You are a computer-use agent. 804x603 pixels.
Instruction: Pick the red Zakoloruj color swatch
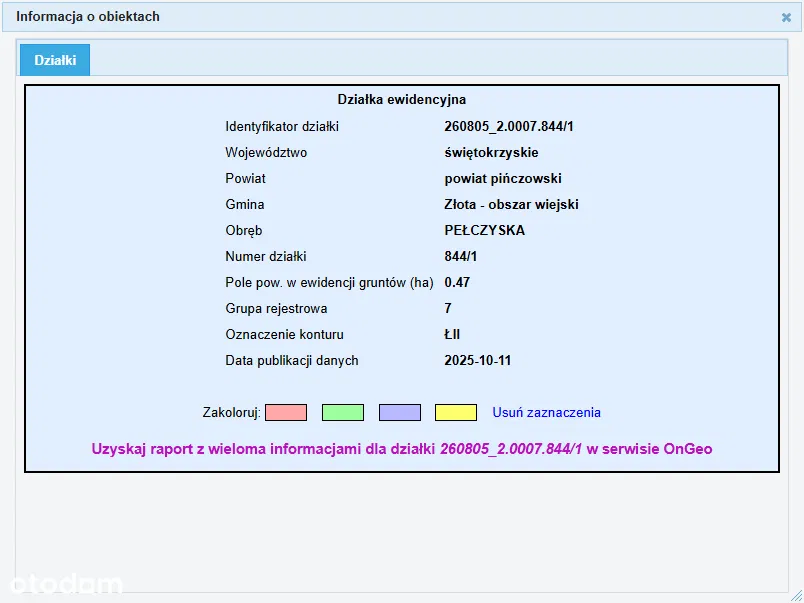(286, 412)
